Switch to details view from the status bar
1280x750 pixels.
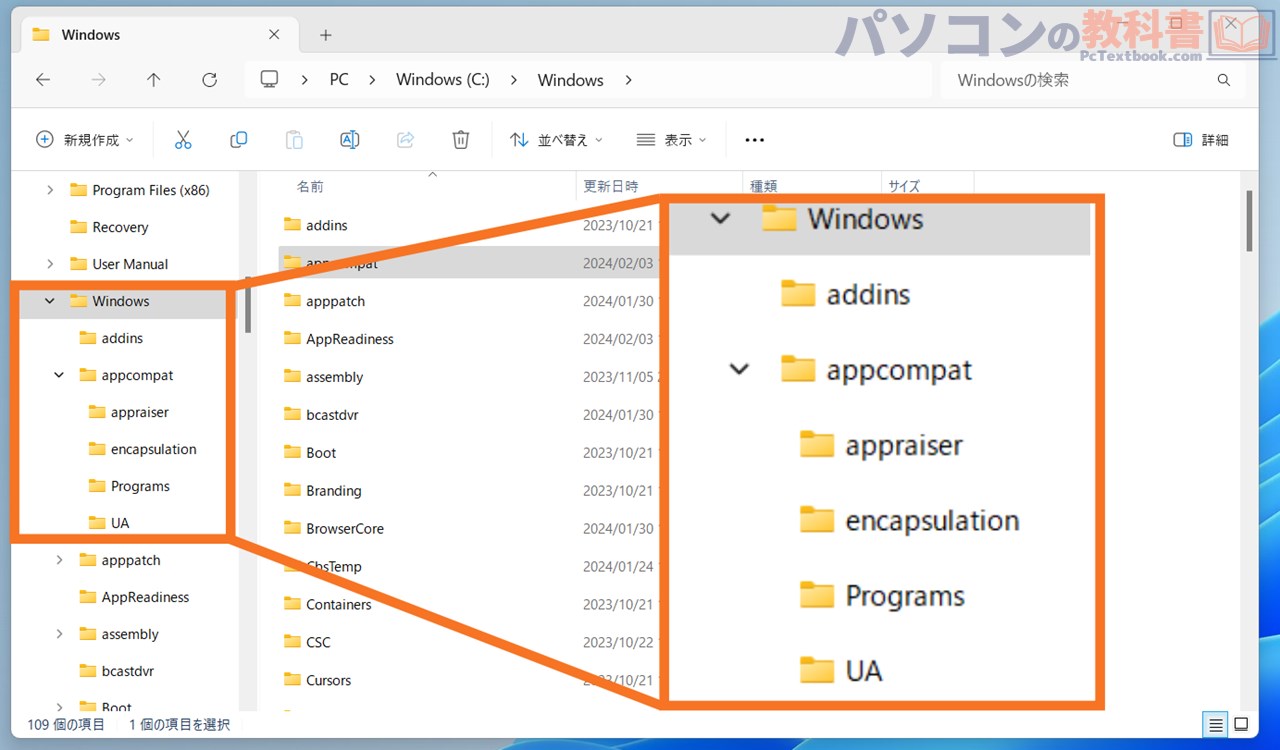pos(1214,724)
